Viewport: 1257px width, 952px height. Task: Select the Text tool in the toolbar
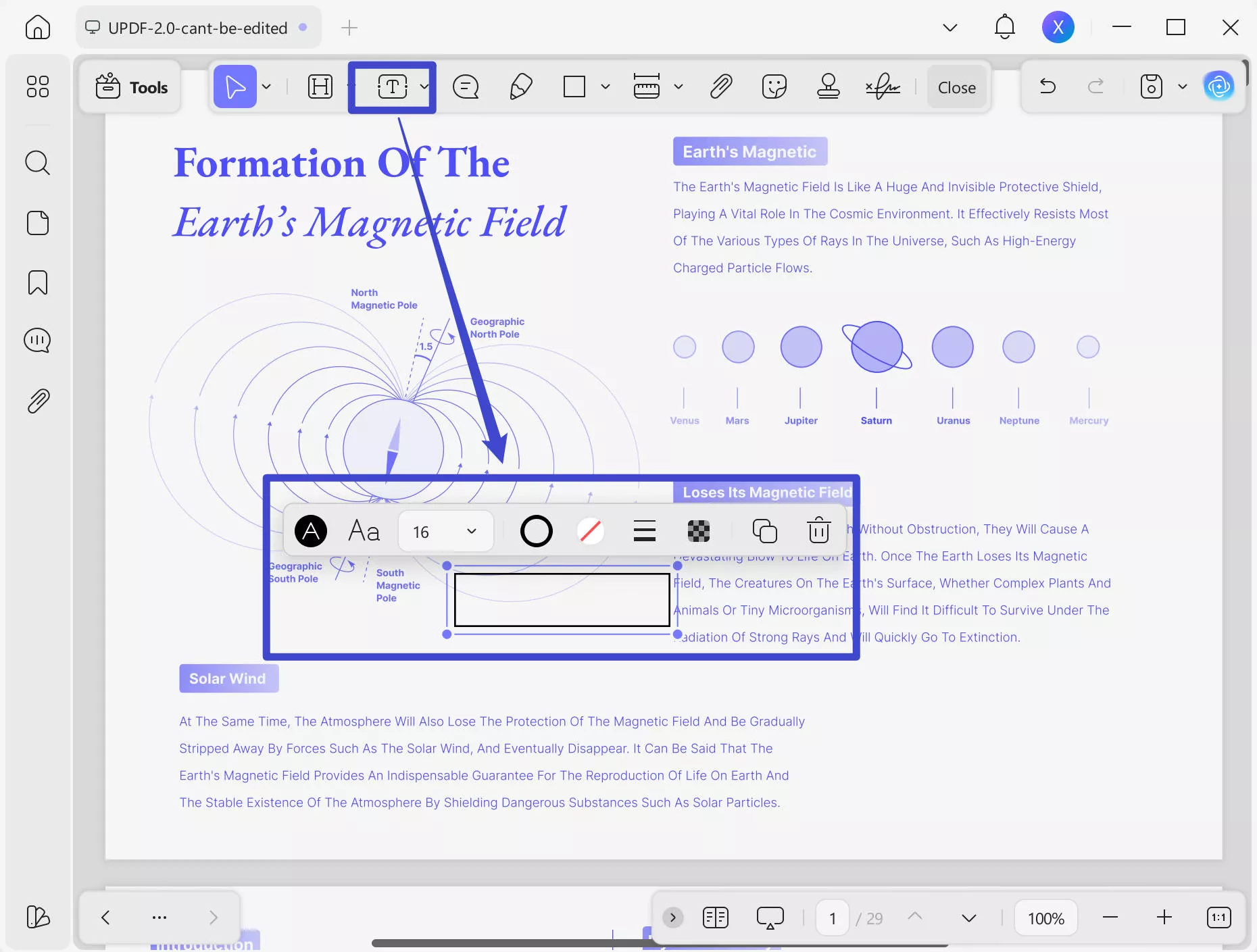pyautogui.click(x=392, y=86)
